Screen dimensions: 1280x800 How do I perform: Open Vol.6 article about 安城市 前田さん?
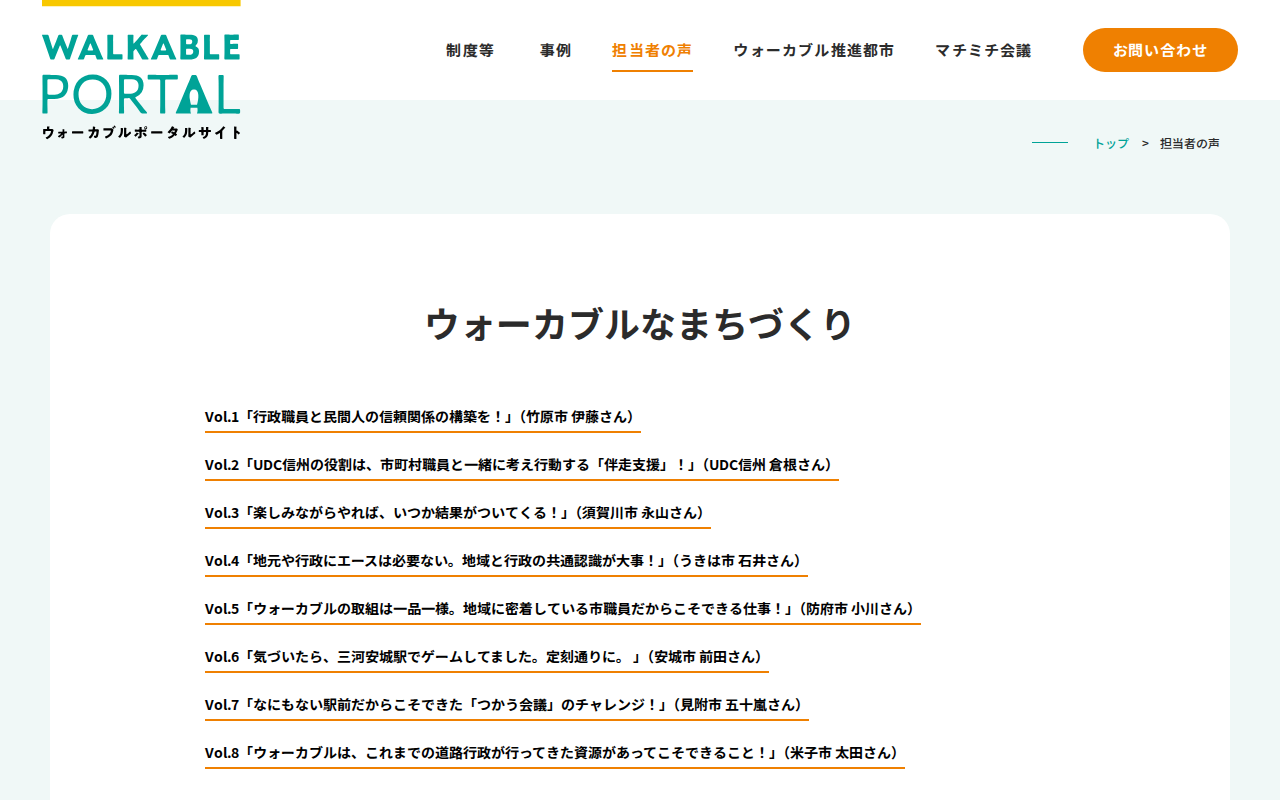(487, 657)
